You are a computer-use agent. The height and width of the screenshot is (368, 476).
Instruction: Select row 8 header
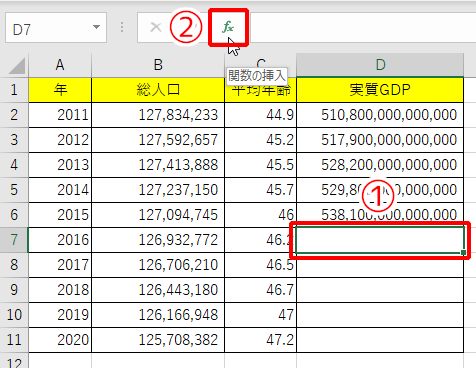(14, 265)
